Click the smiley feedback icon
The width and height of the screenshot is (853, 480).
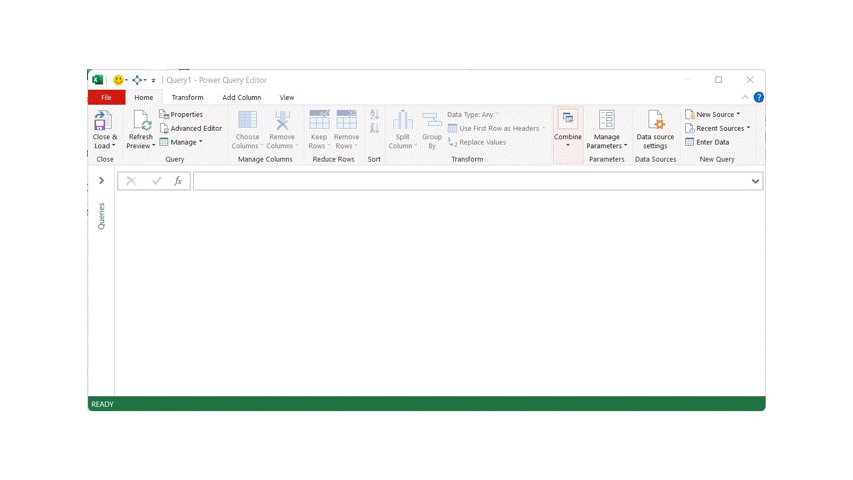[118, 80]
